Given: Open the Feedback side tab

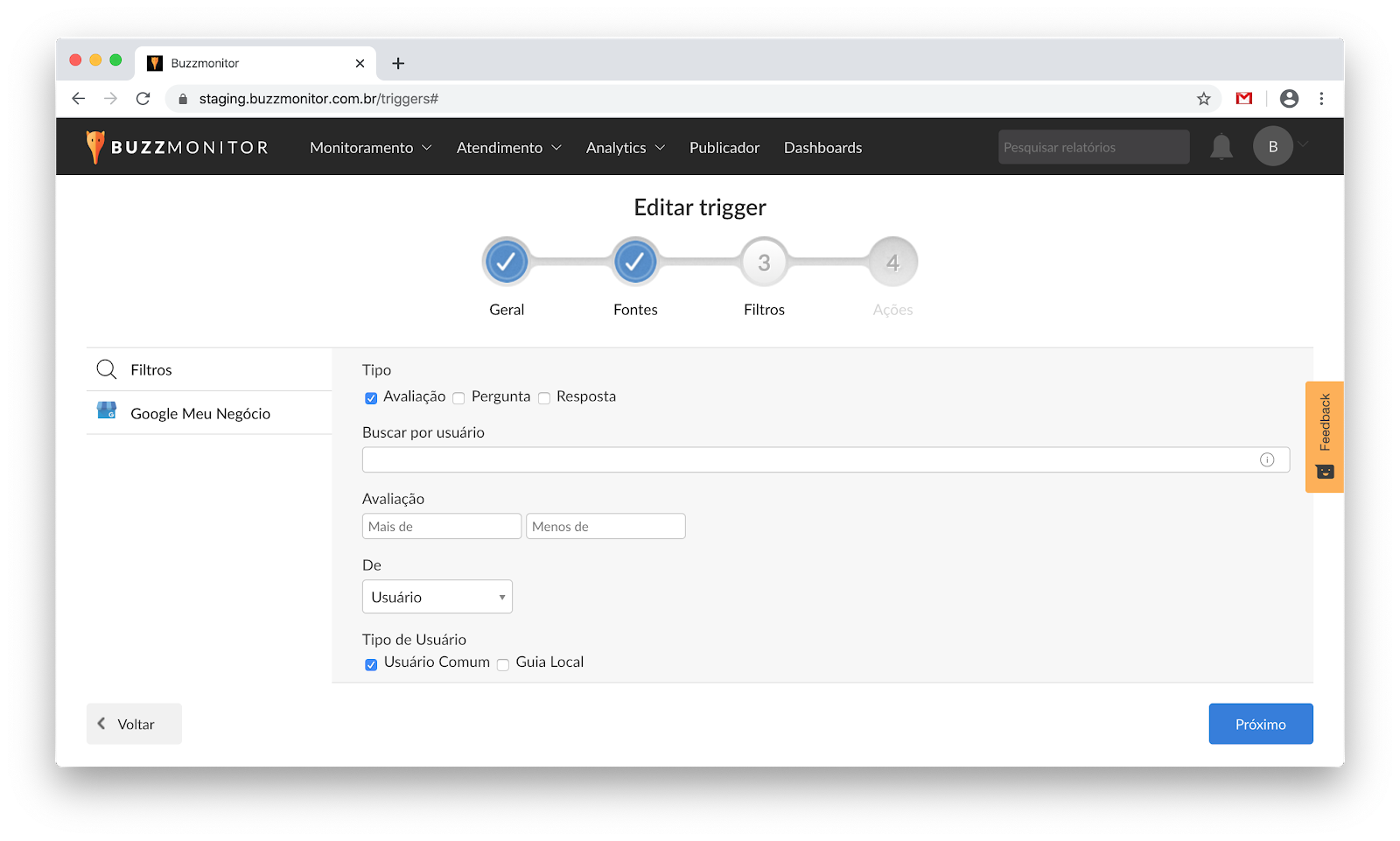Looking at the screenshot, I should tap(1325, 437).
